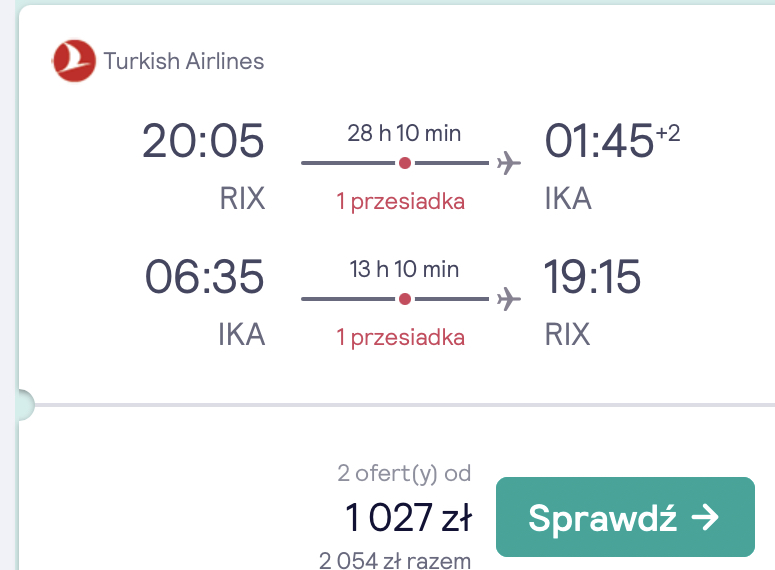Click the 1 027 zł price
Viewport: 775px width, 570px height.
pos(409,517)
